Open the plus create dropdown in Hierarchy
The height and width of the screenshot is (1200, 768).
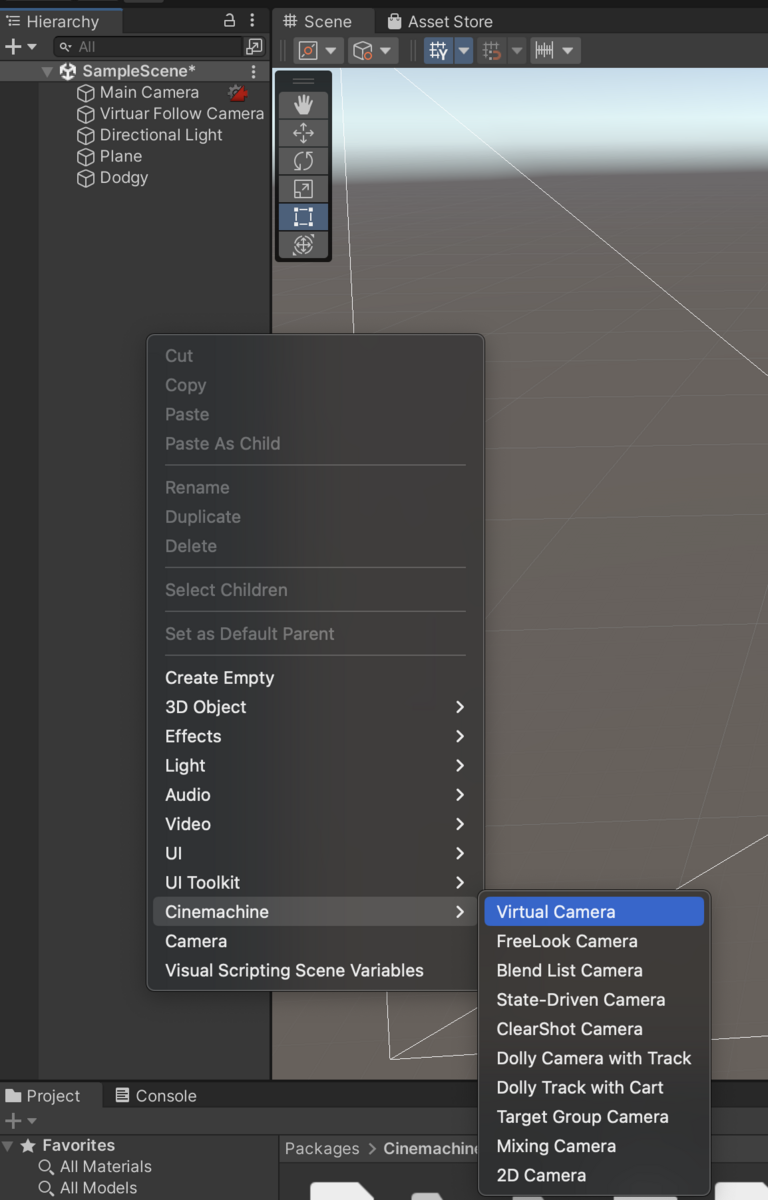(x=21, y=47)
